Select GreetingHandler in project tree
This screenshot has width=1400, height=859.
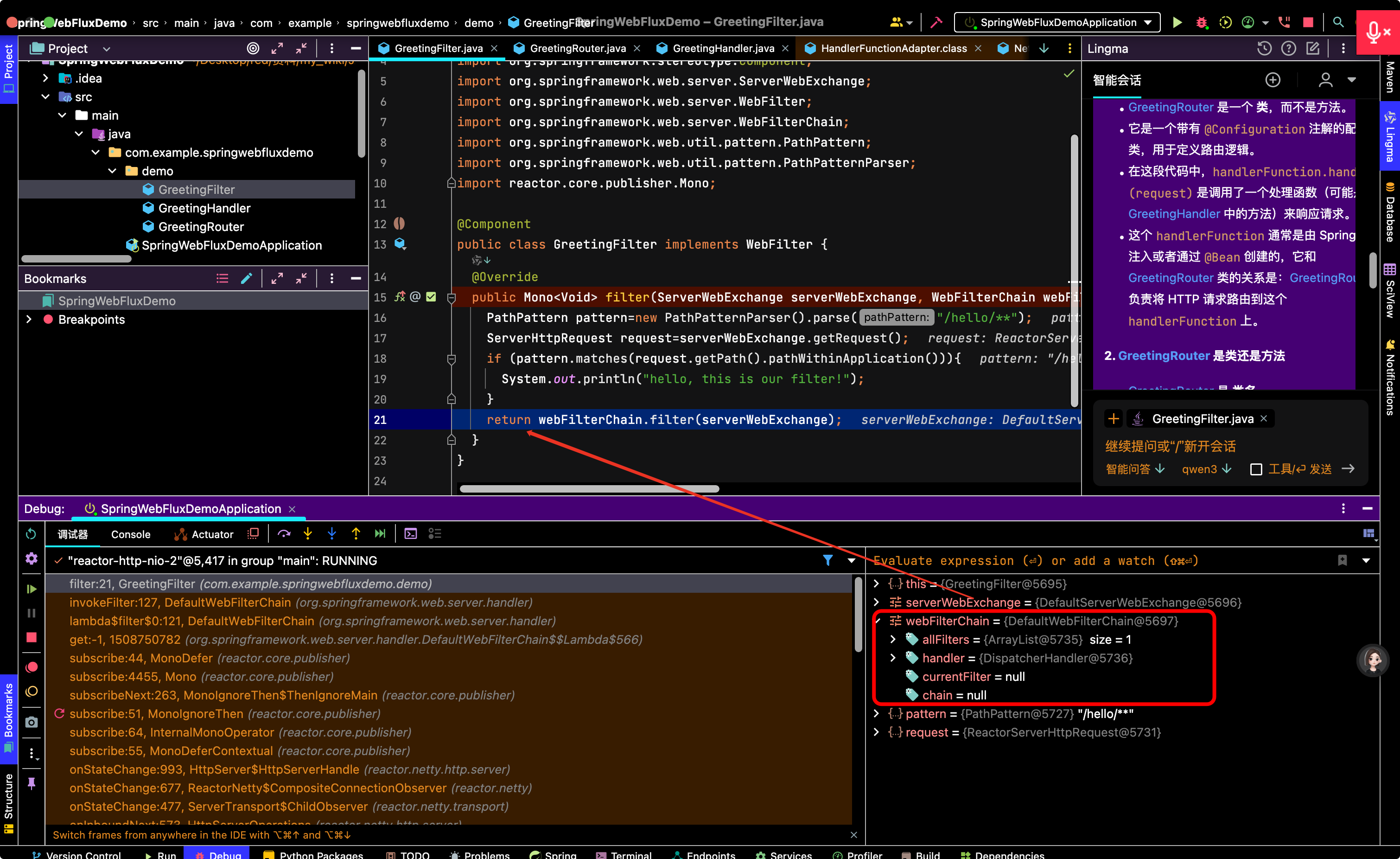tap(204, 208)
